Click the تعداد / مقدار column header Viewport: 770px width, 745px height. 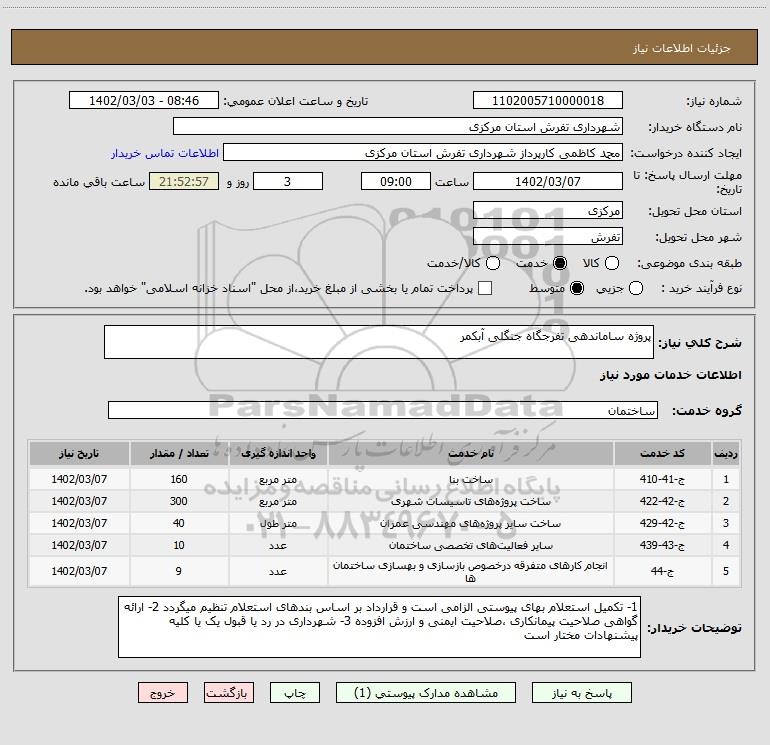[x=179, y=453]
